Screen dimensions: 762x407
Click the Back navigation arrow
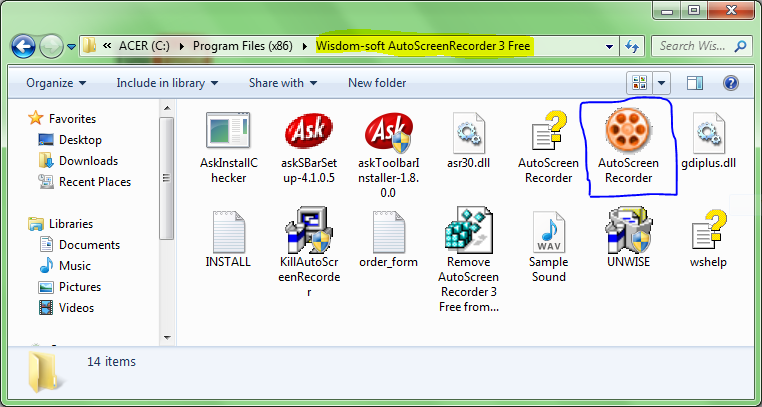(x=23, y=47)
